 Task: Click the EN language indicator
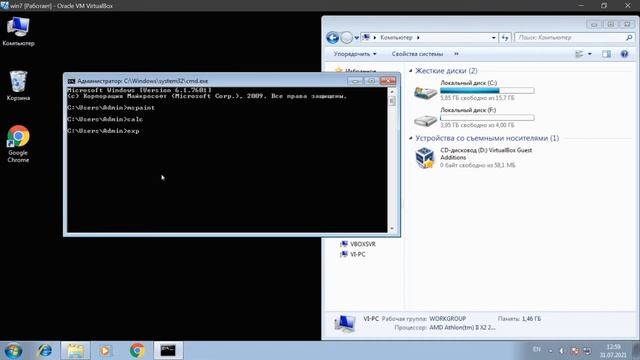536,349
